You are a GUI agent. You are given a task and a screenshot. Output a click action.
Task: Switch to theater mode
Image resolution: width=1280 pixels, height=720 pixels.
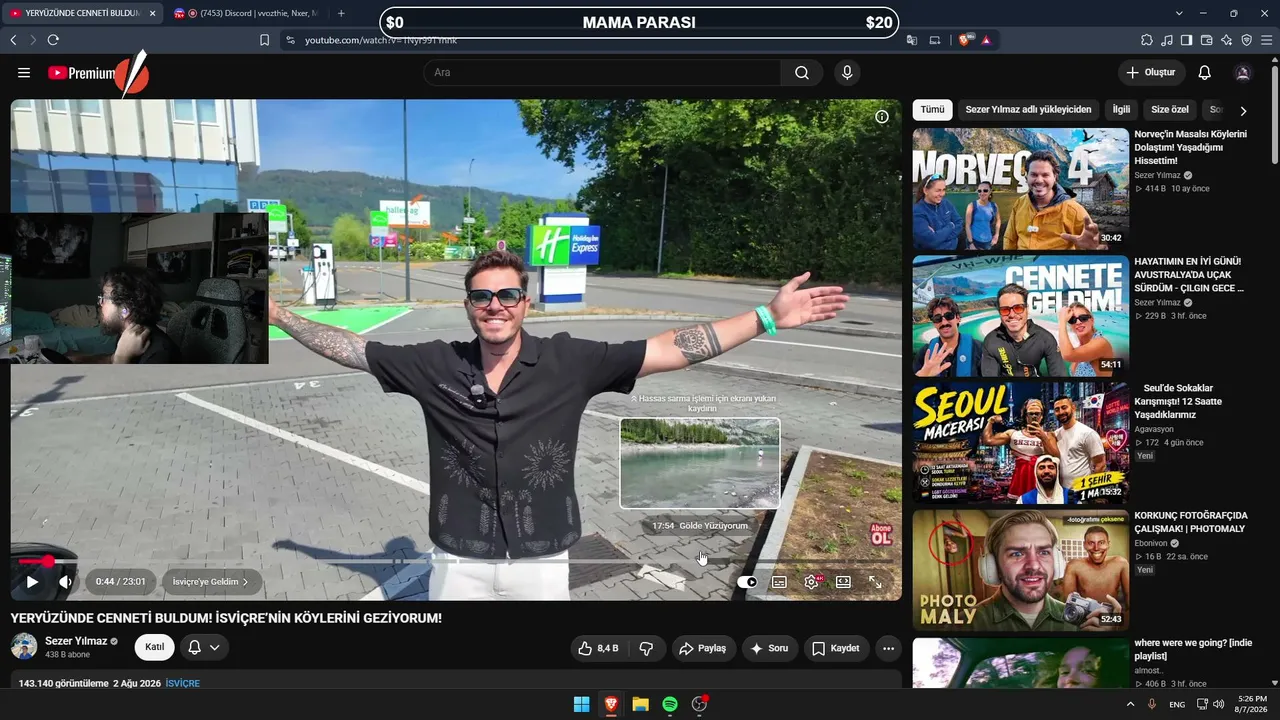click(843, 582)
